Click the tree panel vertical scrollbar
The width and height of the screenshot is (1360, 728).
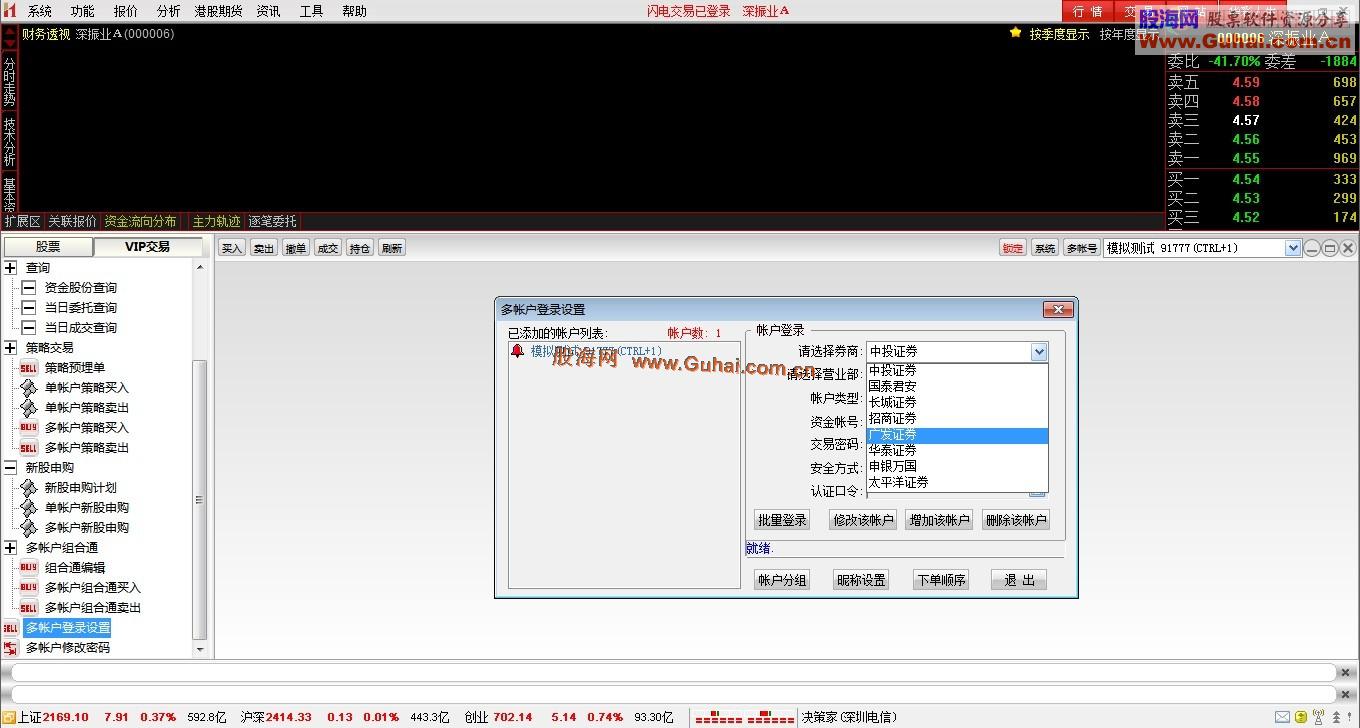click(200, 500)
